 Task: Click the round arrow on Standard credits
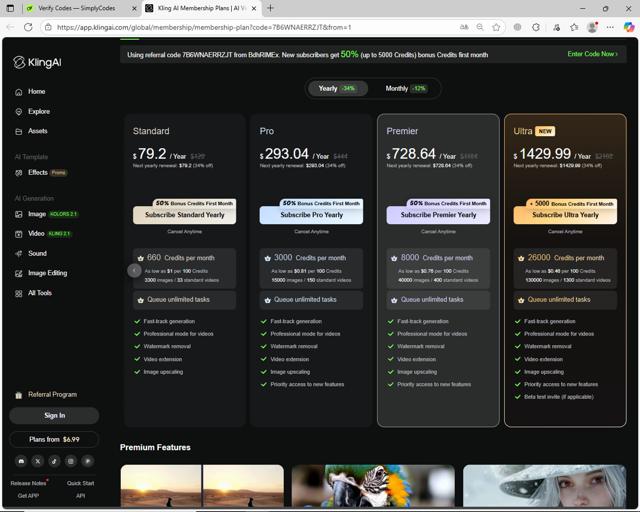134,270
